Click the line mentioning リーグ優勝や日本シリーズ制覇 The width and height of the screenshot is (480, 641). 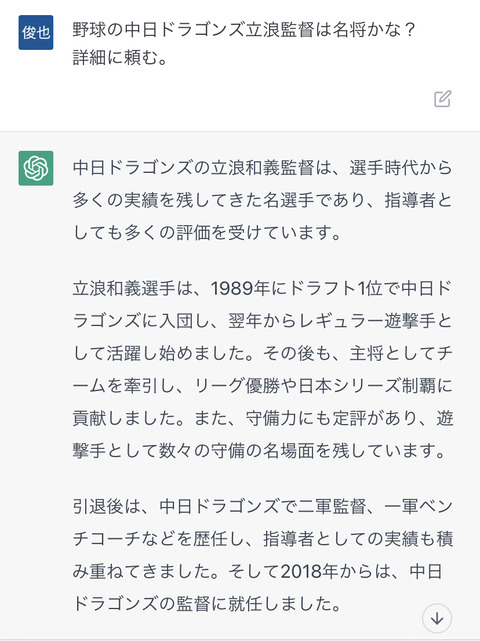[x=262, y=385]
